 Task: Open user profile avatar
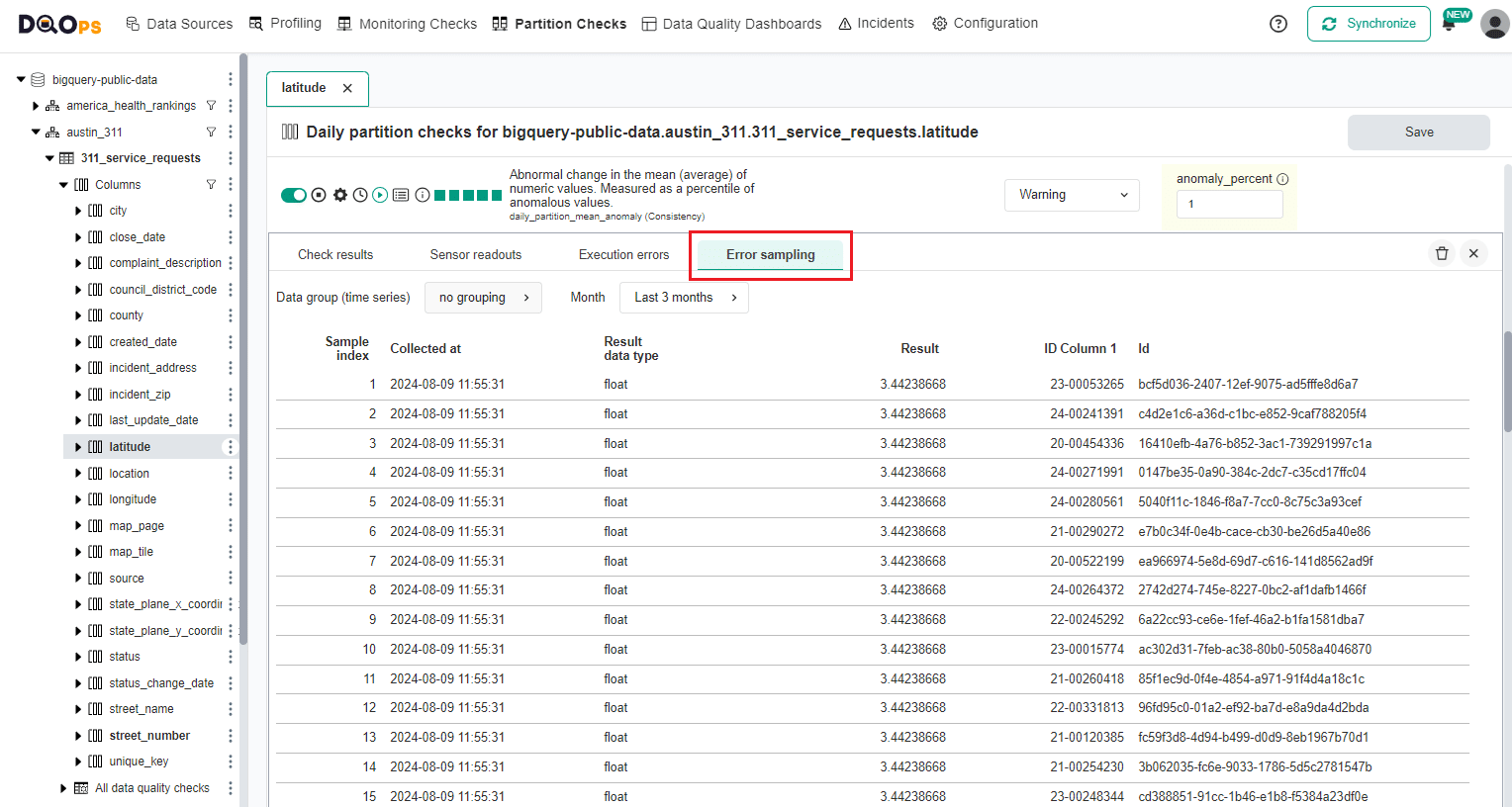point(1494,24)
